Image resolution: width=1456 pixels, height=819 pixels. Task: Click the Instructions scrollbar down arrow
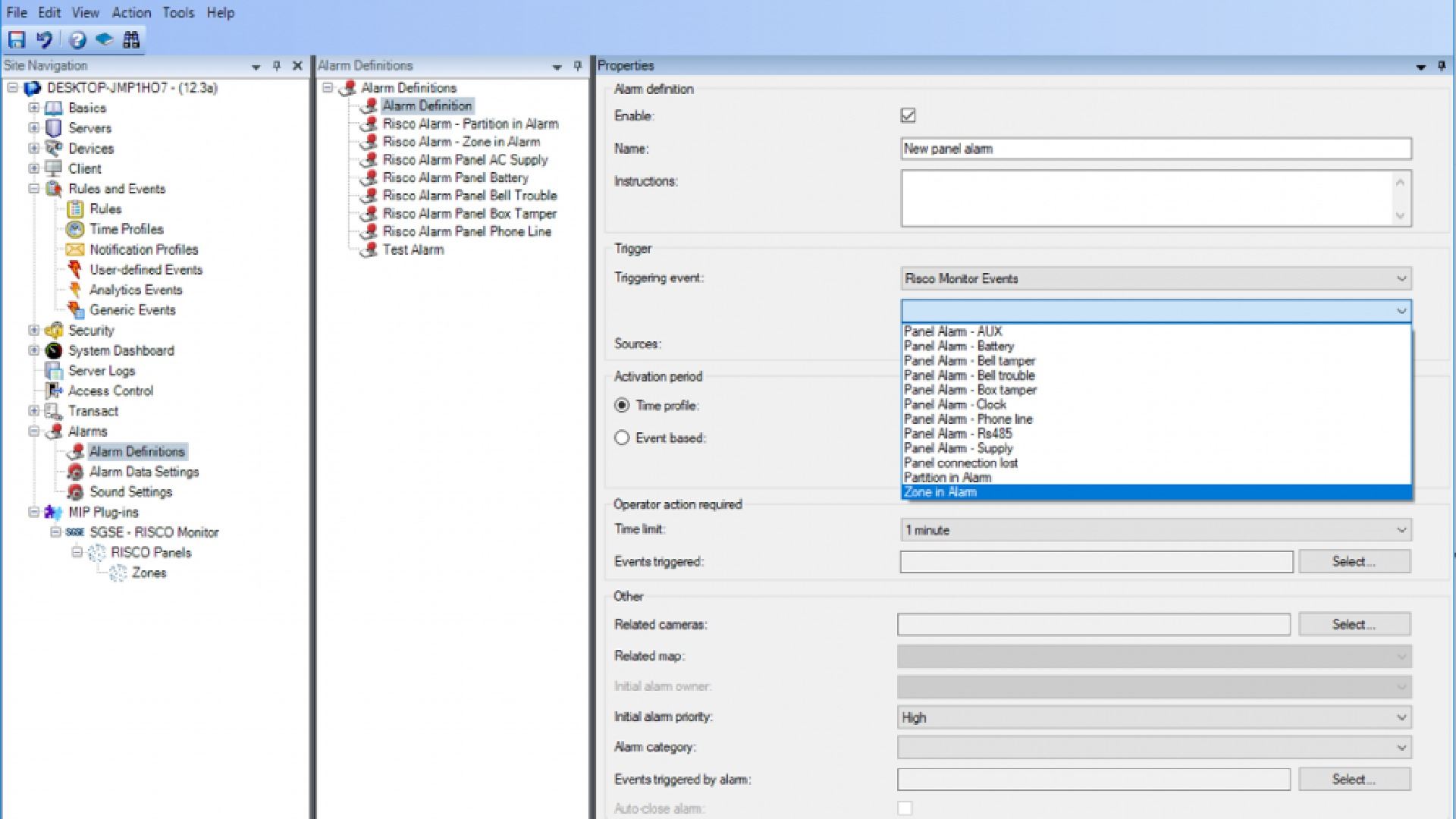point(1400,216)
